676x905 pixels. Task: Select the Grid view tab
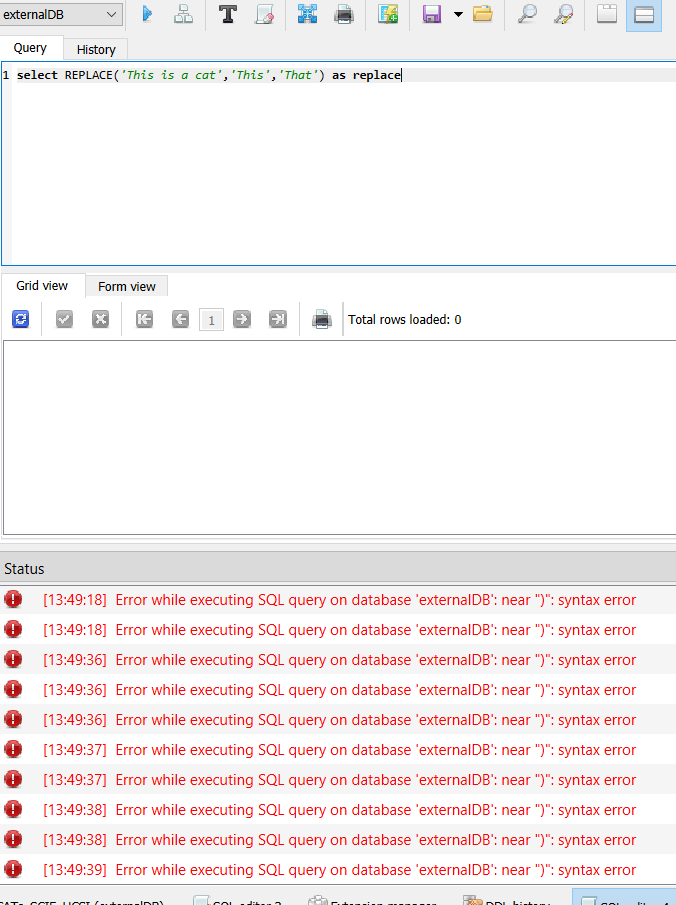[42, 286]
